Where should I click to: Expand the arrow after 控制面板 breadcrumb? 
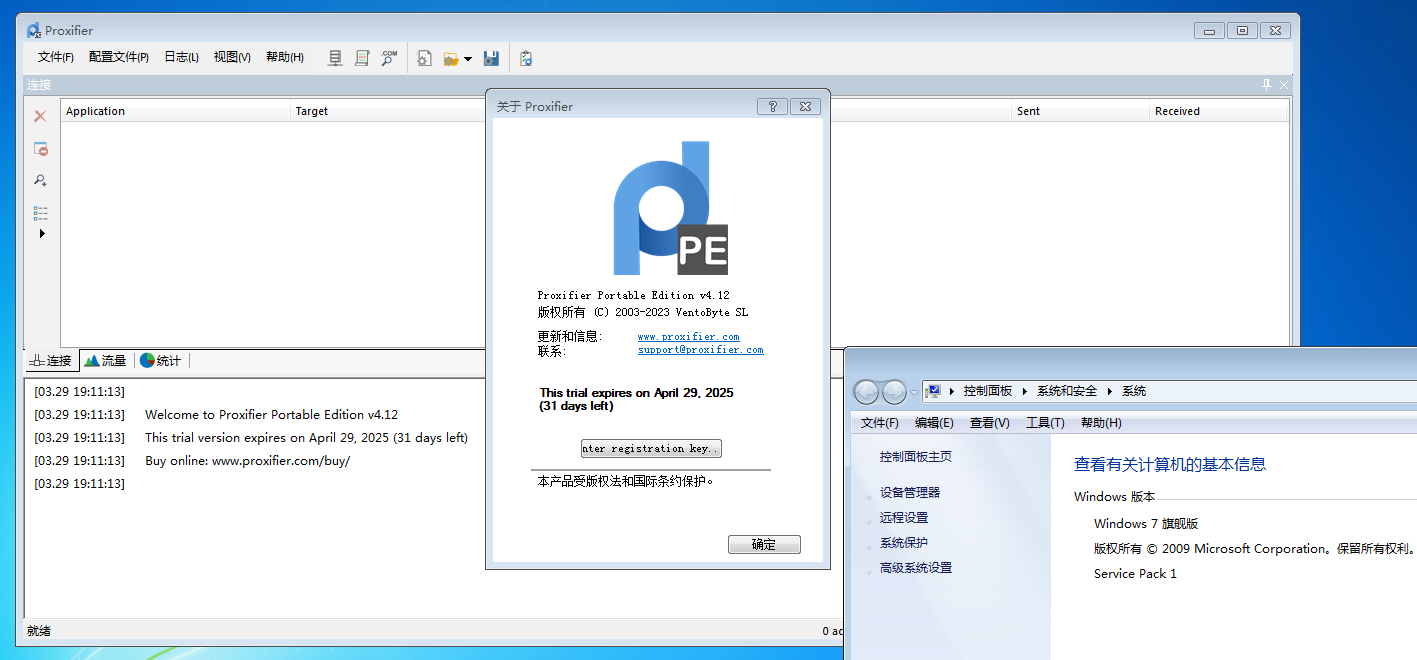click(1025, 391)
